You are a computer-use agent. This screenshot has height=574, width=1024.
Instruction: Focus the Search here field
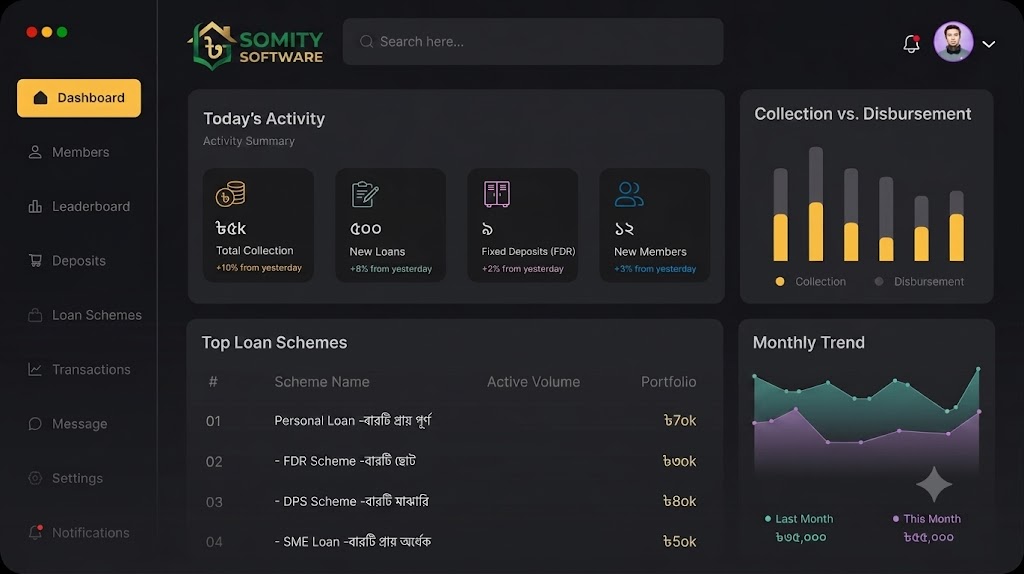pyautogui.click(x=533, y=41)
